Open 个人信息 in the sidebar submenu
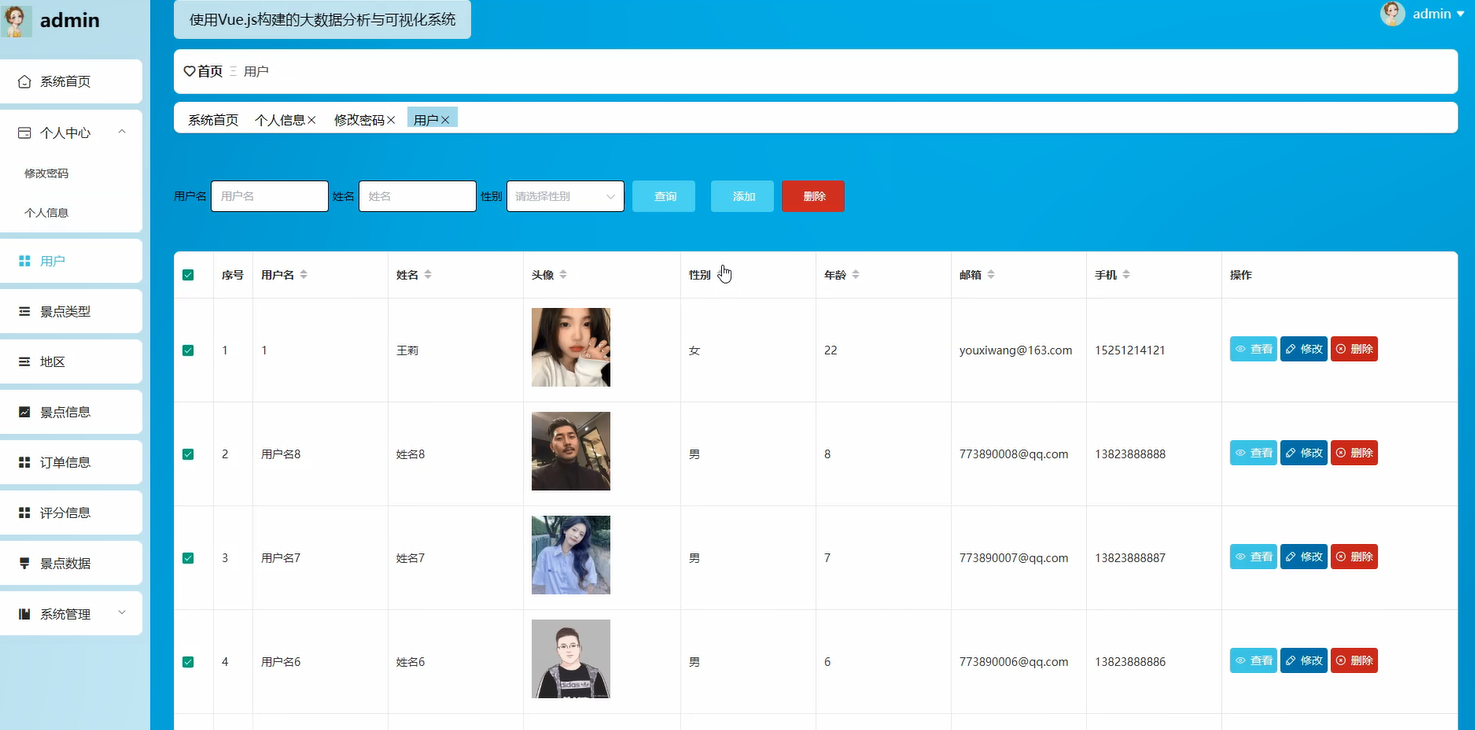Image resolution: width=1475 pixels, height=730 pixels. [x=47, y=213]
